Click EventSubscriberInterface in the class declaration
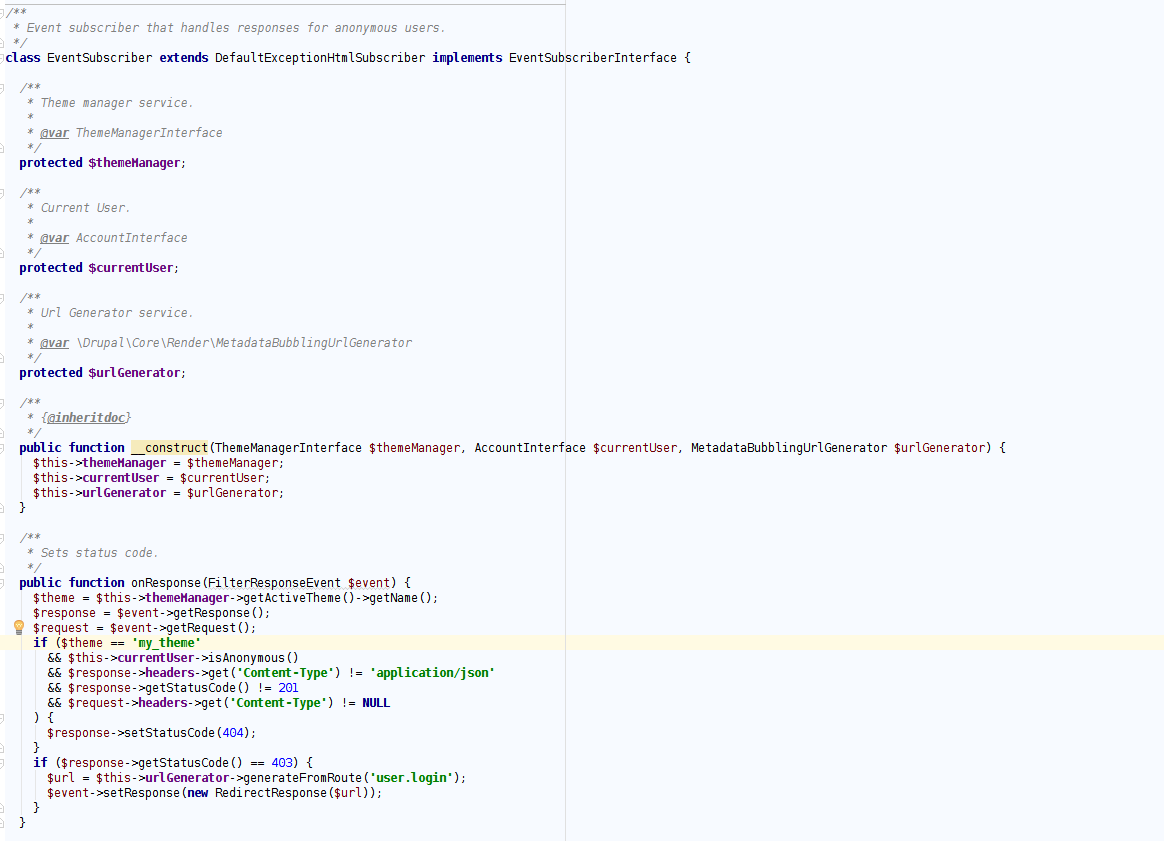This screenshot has height=841, width=1164. (592, 58)
